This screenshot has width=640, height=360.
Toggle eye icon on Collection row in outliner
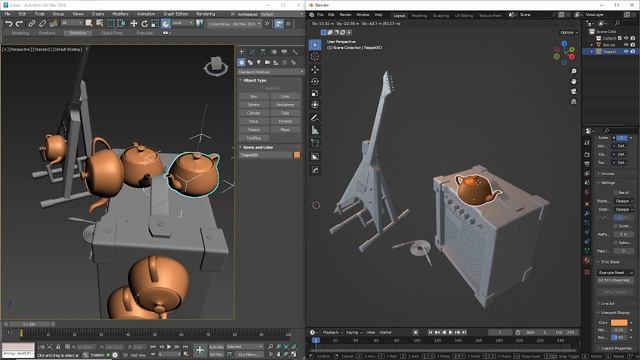[x=626, y=38]
